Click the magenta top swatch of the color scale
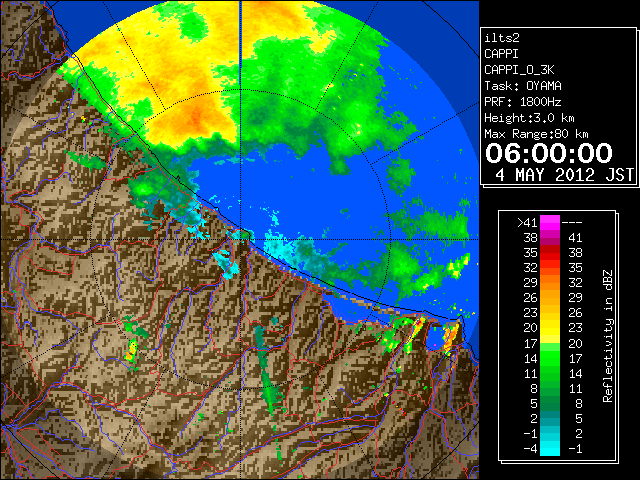640x480 pixels. coord(550,222)
